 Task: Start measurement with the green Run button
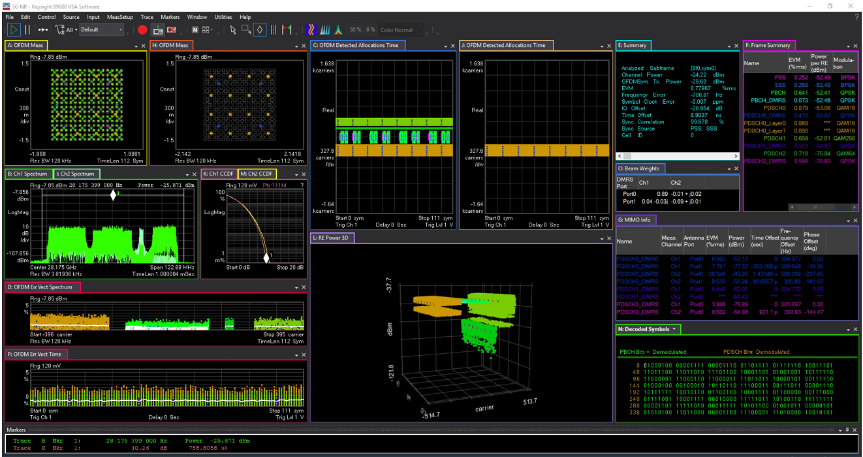point(14,30)
